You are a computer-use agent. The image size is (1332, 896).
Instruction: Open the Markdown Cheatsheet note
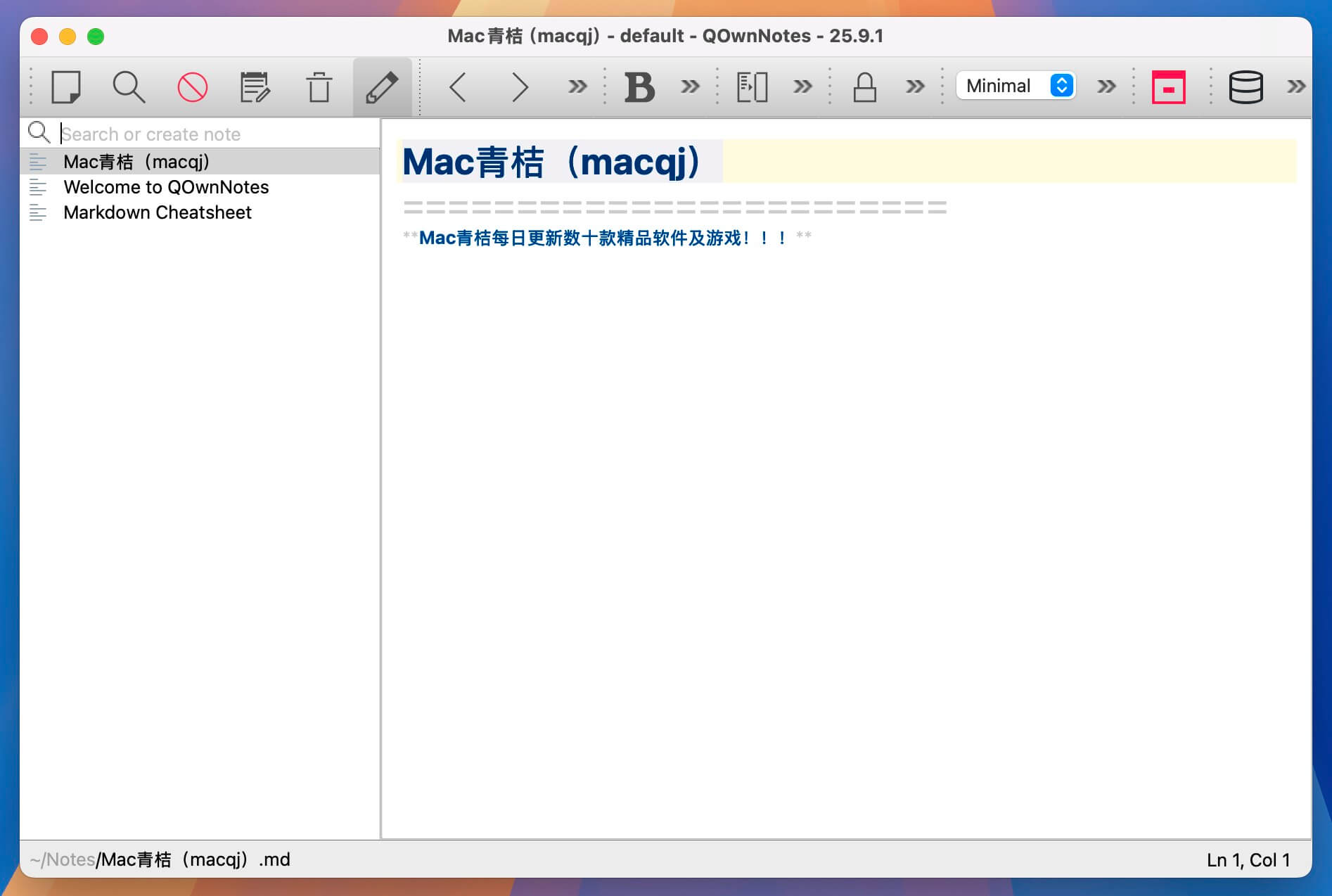(x=200, y=212)
